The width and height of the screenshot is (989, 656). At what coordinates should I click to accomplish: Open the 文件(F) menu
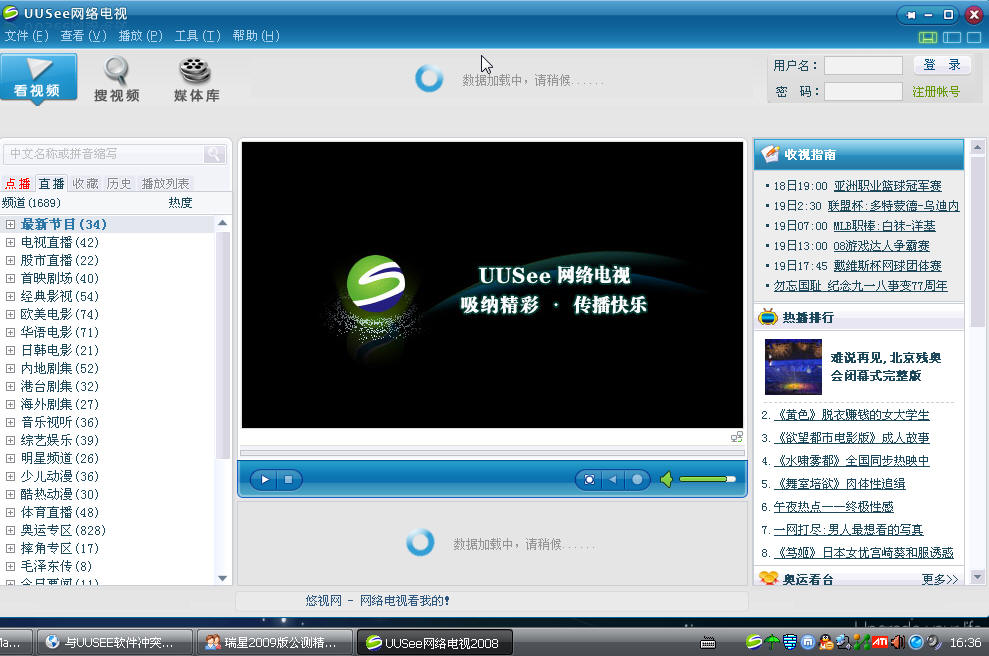coord(26,36)
